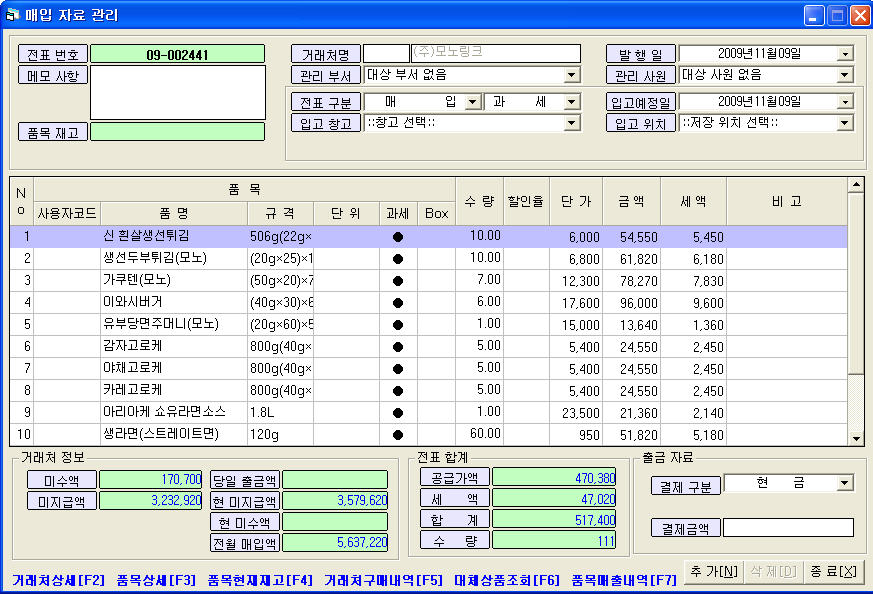The height and width of the screenshot is (594, 873).
Task: Click the 메모 사항 label button
Action: click(53, 75)
